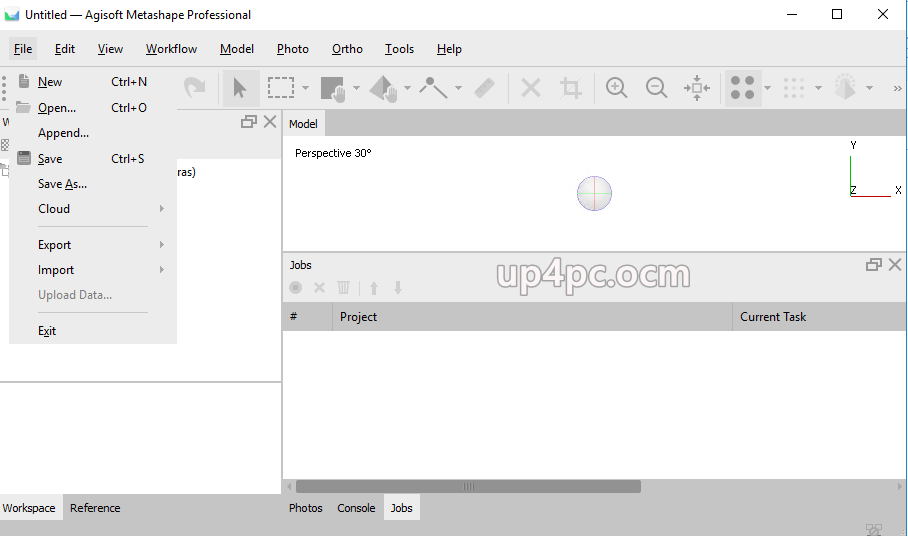This screenshot has height=536, width=908.
Task: Click the Cancel job X icon in Jobs panel
Action: [x=319, y=287]
